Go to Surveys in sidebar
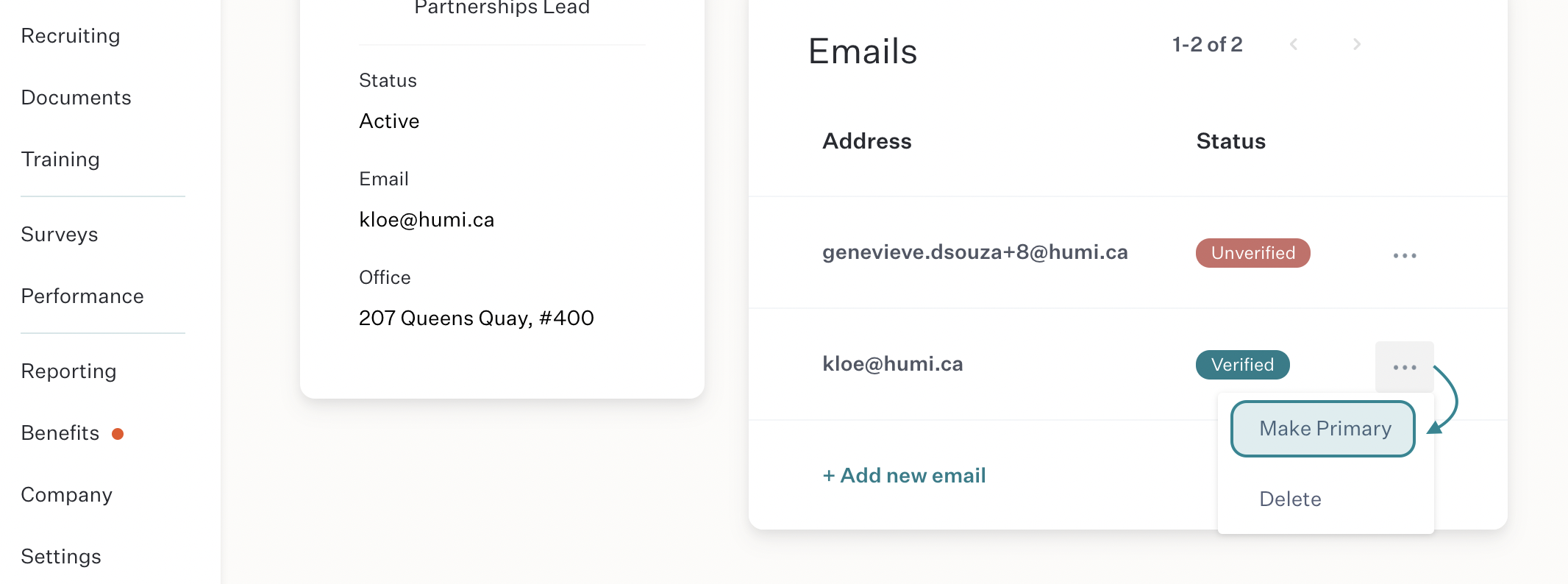Image resolution: width=1568 pixels, height=584 pixels. click(x=60, y=235)
